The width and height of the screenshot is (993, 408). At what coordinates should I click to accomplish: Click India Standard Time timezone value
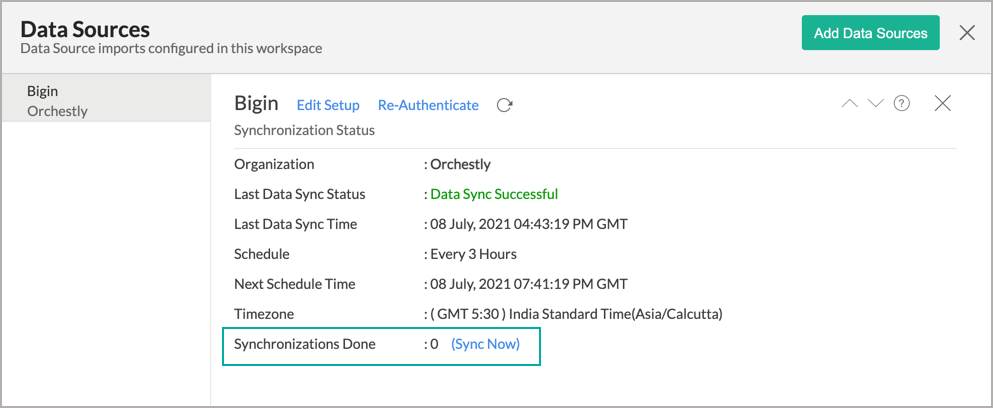(x=576, y=314)
